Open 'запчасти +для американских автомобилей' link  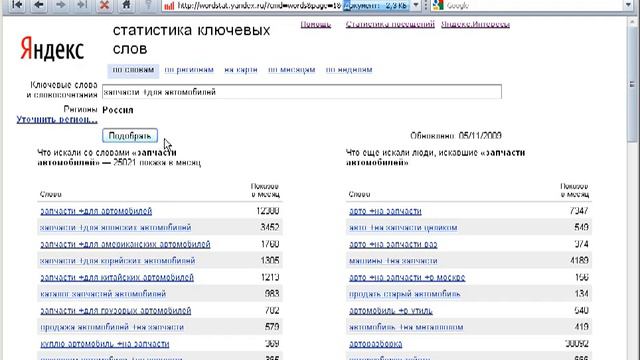[125, 244]
